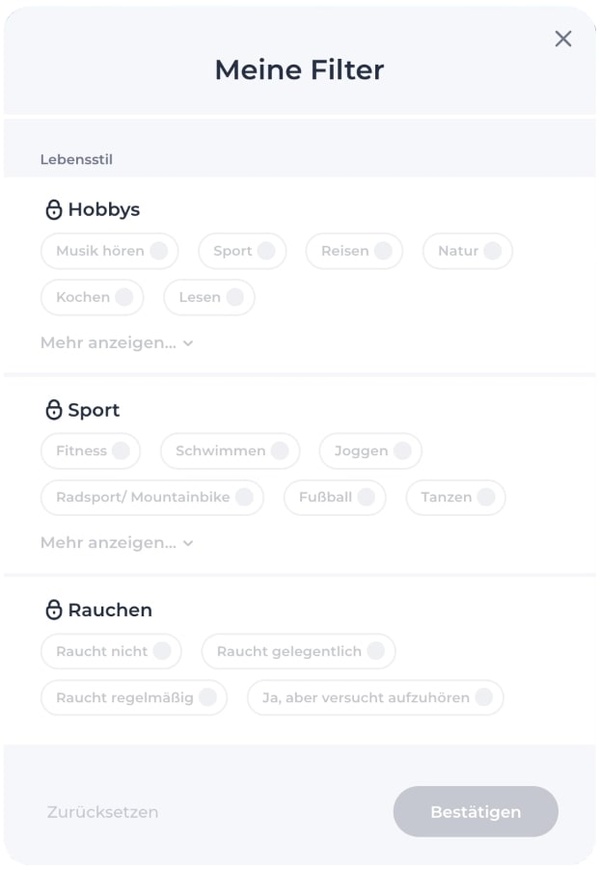This screenshot has width=600, height=870.
Task: Toggle the Schwimmen sport filter
Action: tap(229, 451)
